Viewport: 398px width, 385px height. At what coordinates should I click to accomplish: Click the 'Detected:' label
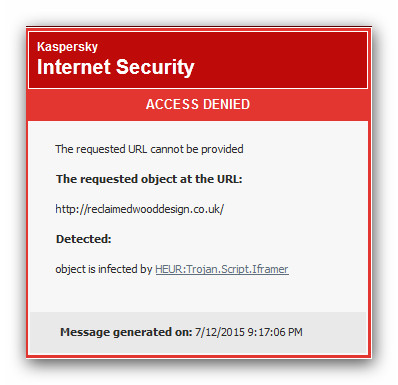[x=84, y=239]
